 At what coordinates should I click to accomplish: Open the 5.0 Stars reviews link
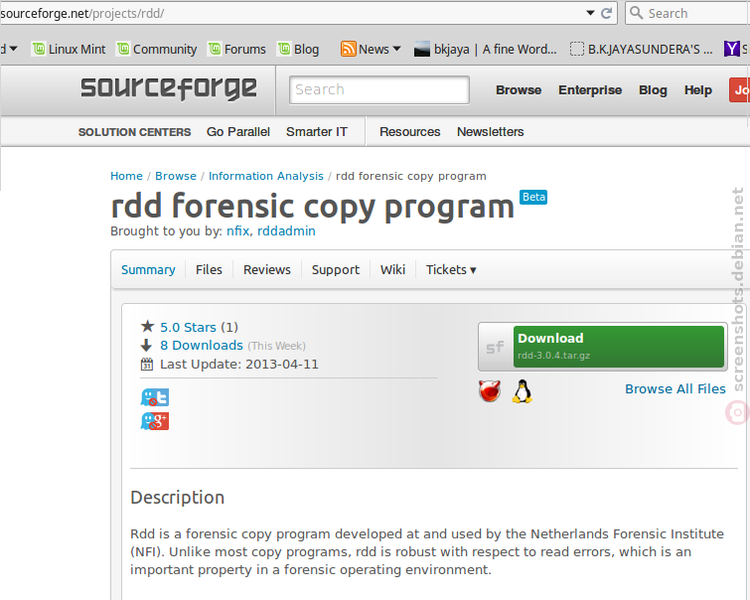pos(188,327)
